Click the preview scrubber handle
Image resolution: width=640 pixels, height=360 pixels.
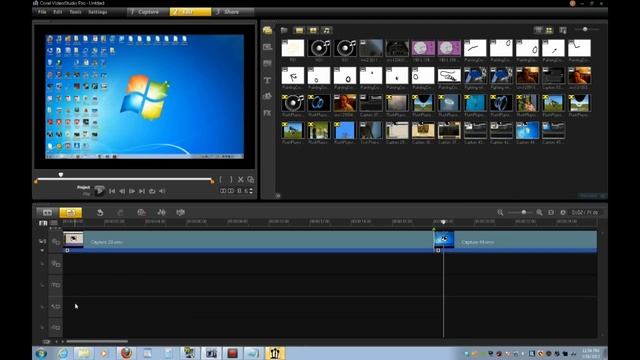click(x=61, y=175)
